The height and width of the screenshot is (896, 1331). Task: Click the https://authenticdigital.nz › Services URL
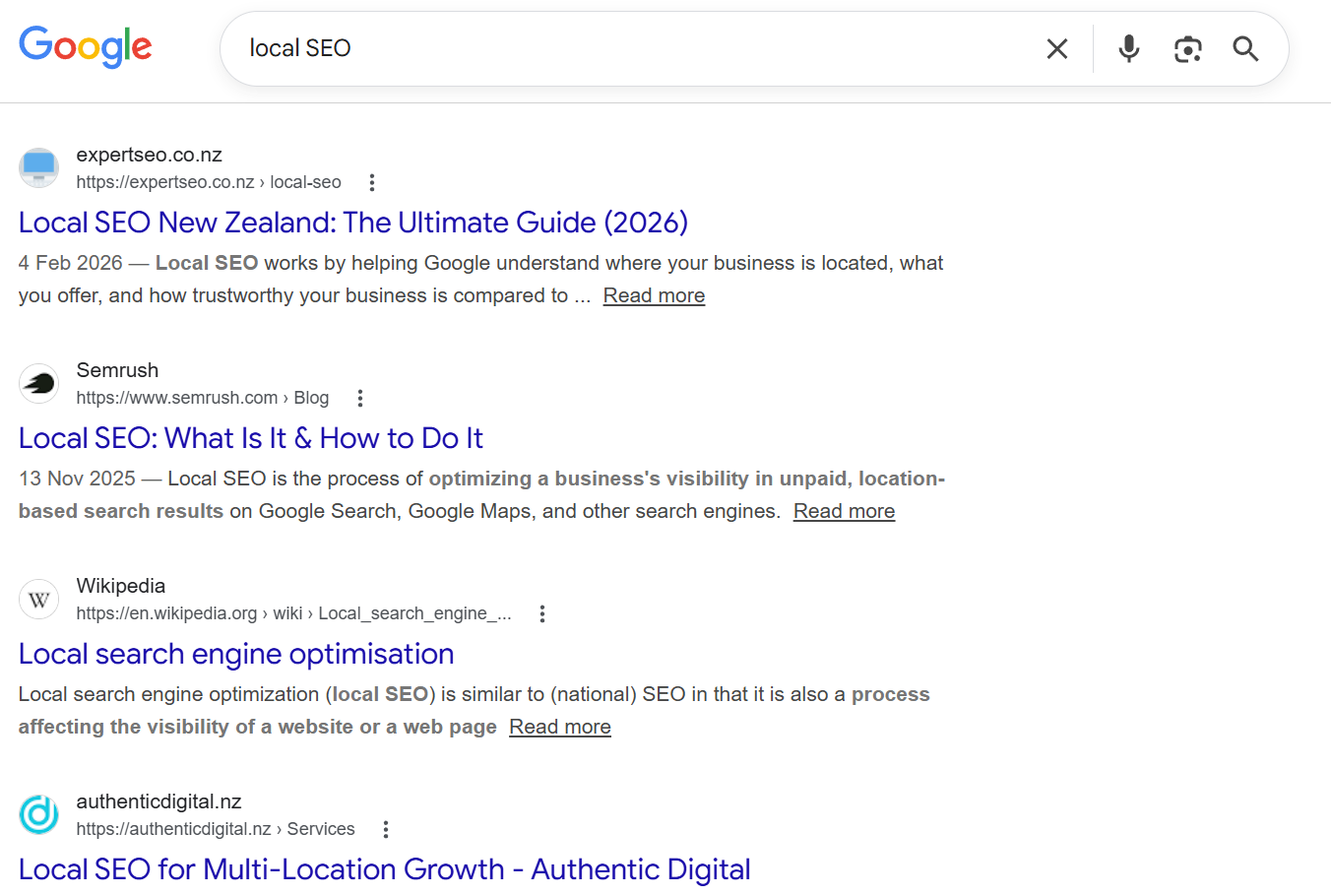click(x=216, y=829)
